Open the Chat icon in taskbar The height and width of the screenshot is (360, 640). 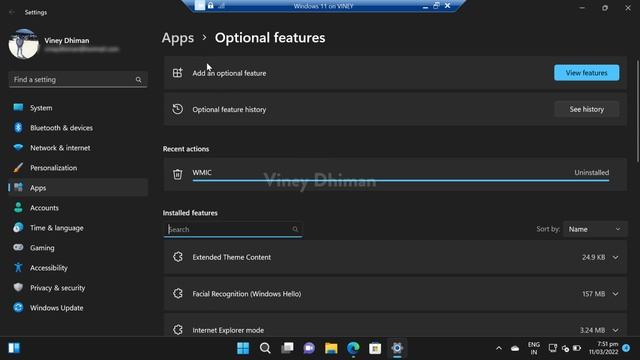pyautogui.click(x=309, y=348)
